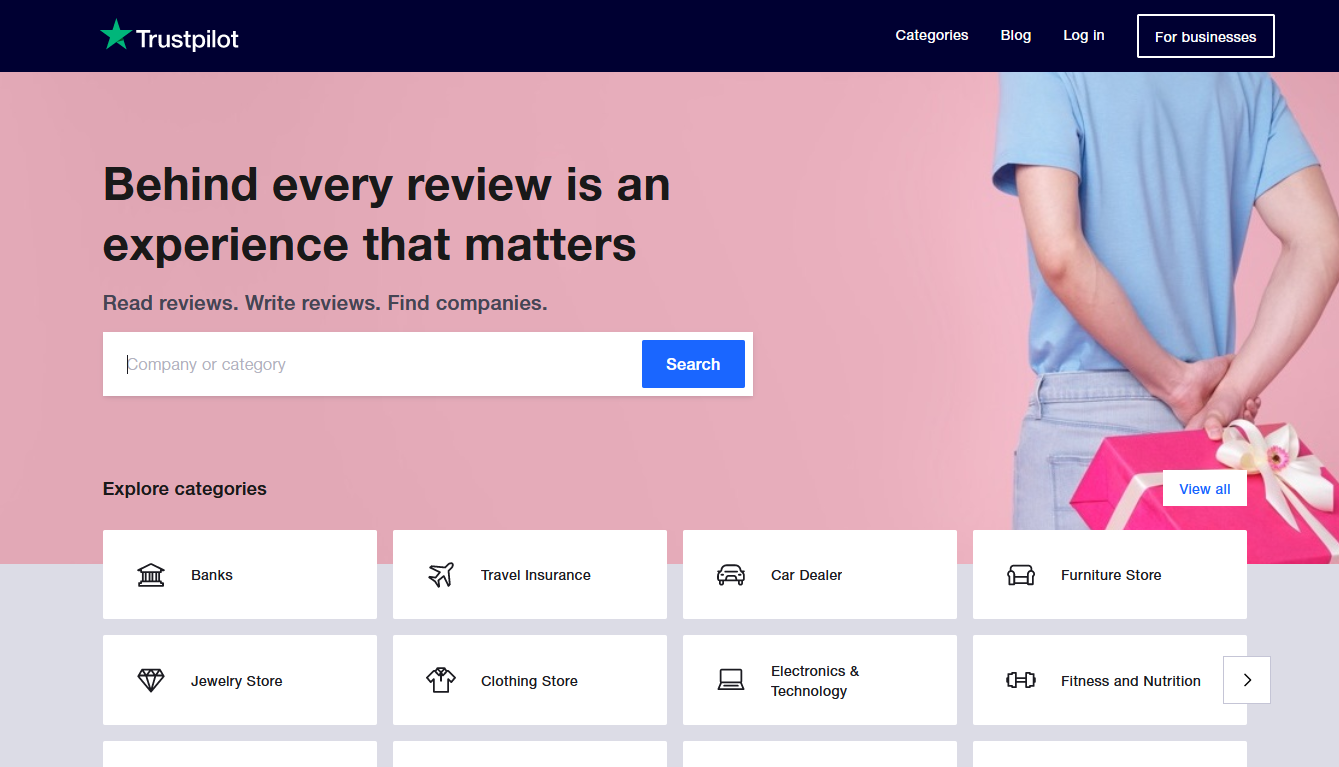Select the dumbbell icon for Fitness and Nutrition
This screenshot has height=767, width=1339.
[1021, 680]
